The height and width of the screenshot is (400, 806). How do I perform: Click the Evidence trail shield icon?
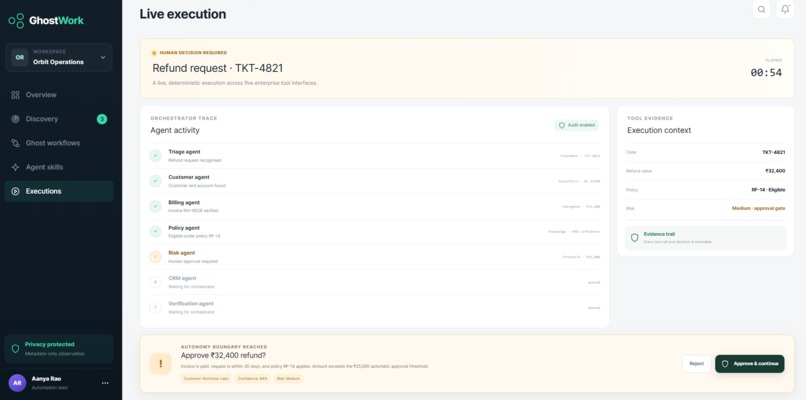click(634, 238)
